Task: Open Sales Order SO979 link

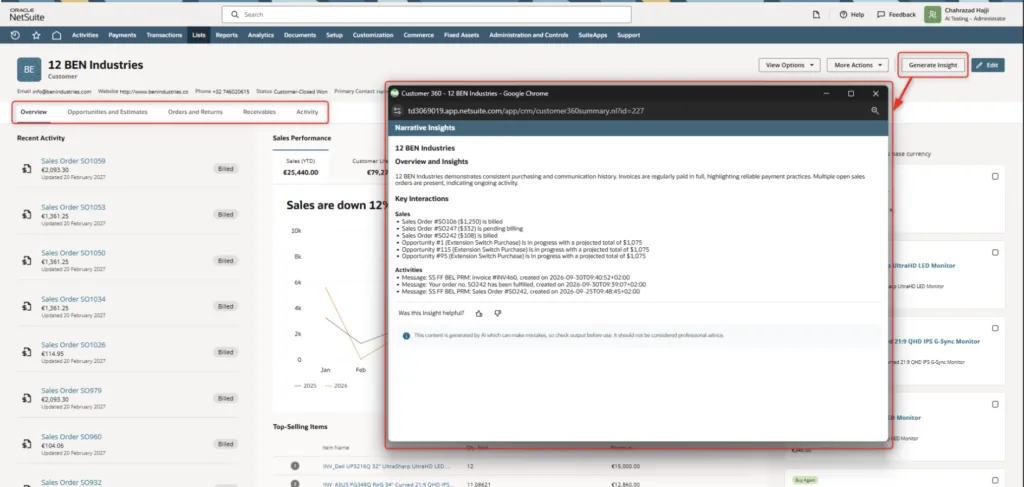Action: pos(71,390)
